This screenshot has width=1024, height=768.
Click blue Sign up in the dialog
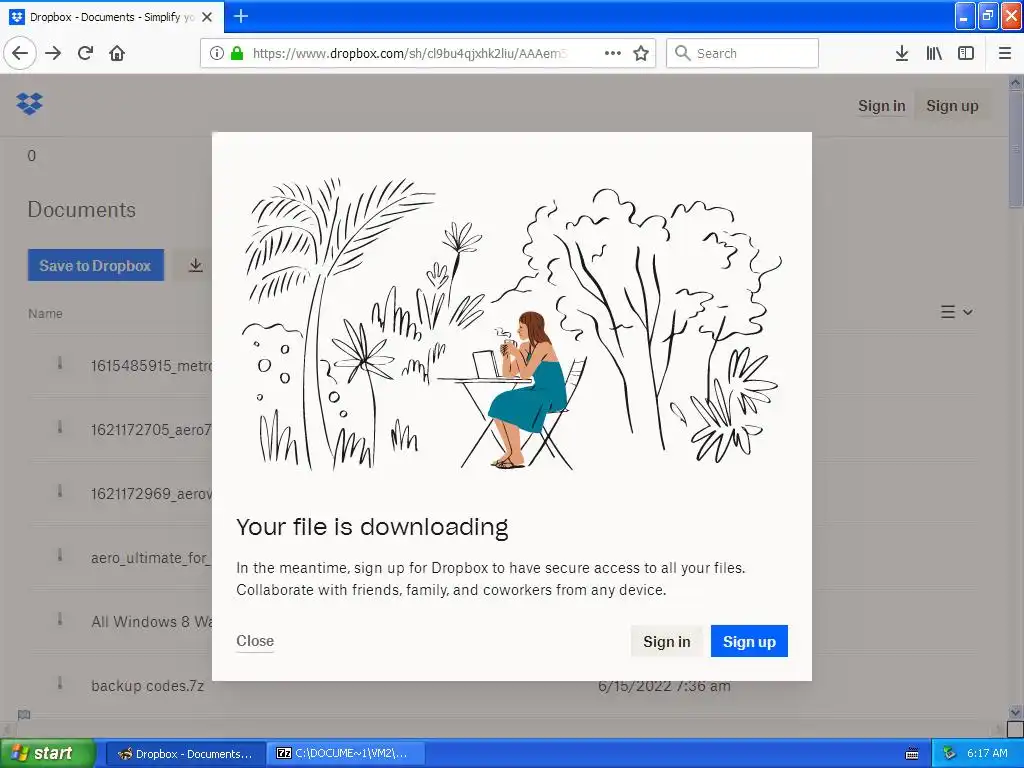click(x=749, y=641)
